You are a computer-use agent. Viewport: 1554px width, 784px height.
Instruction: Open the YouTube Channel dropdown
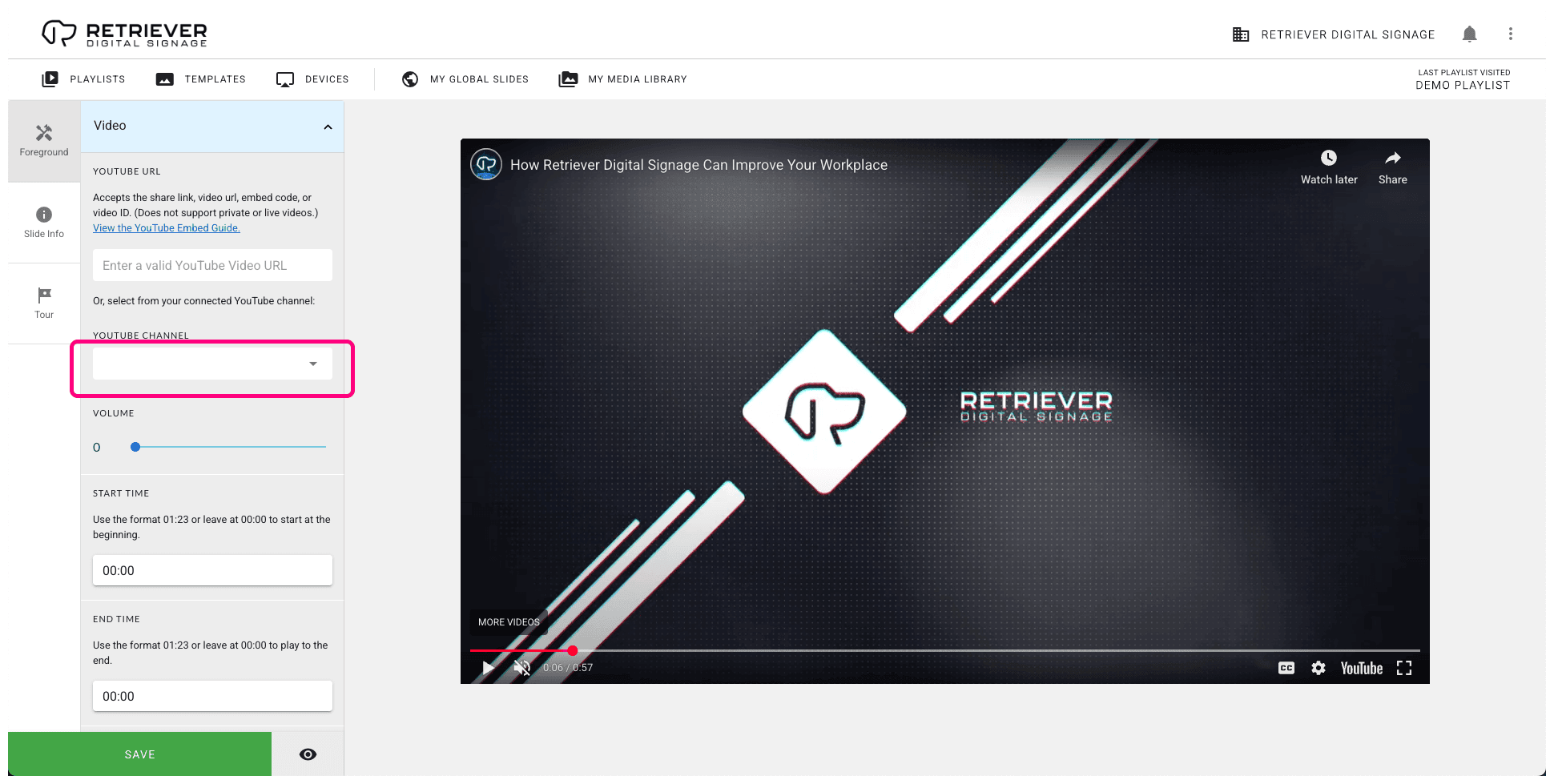point(212,364)
